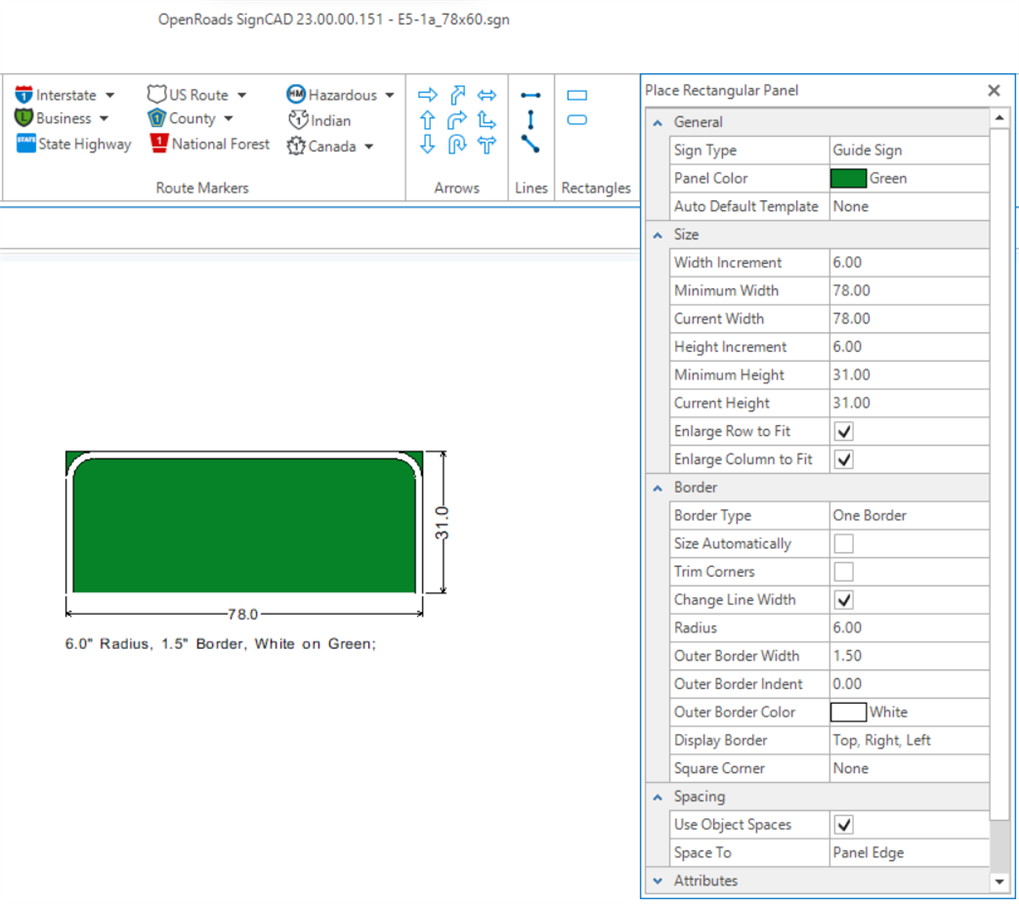Insert the down arrow
1019x904 pixels.
coord(427,144)
